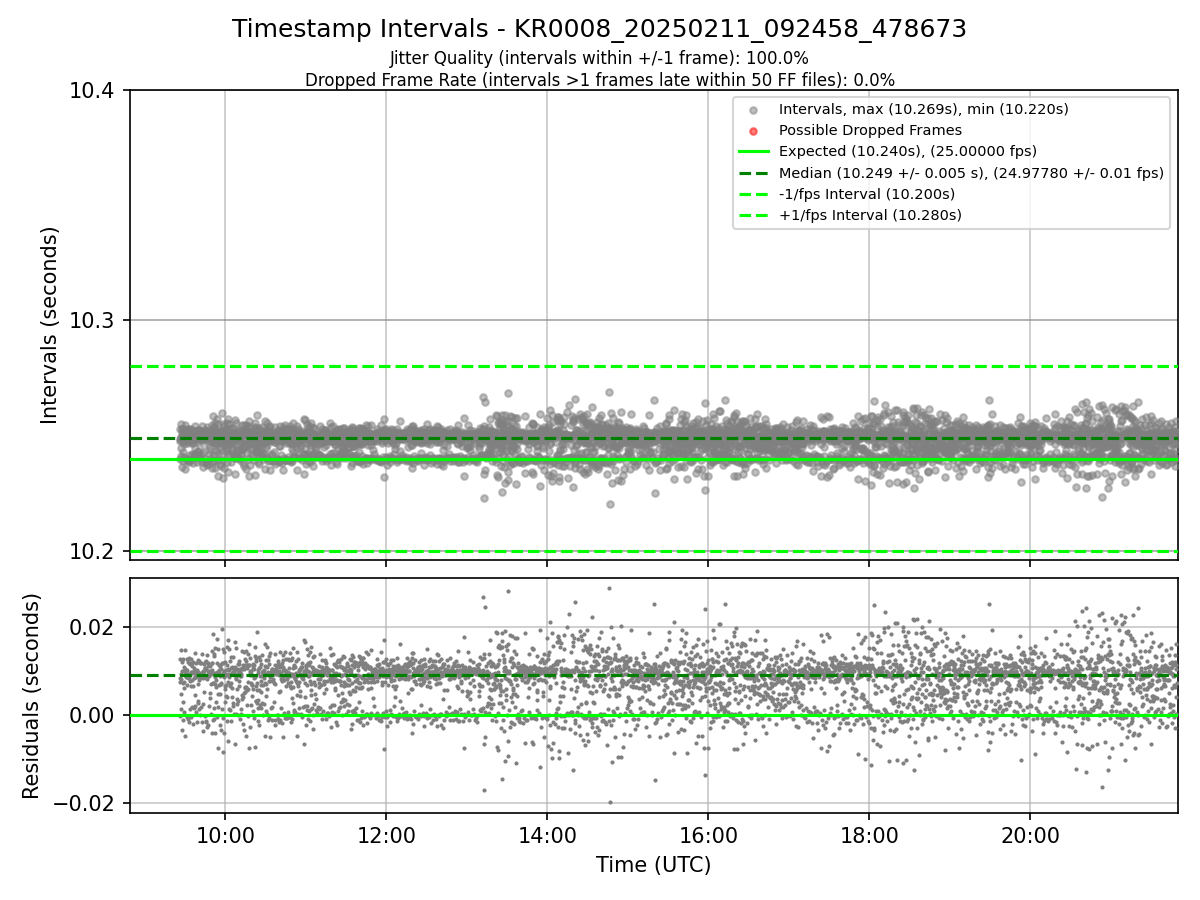Select the 'Dropped Frame Rate' subtitle line
1200x900 pixels.
[x=599, y=80]
